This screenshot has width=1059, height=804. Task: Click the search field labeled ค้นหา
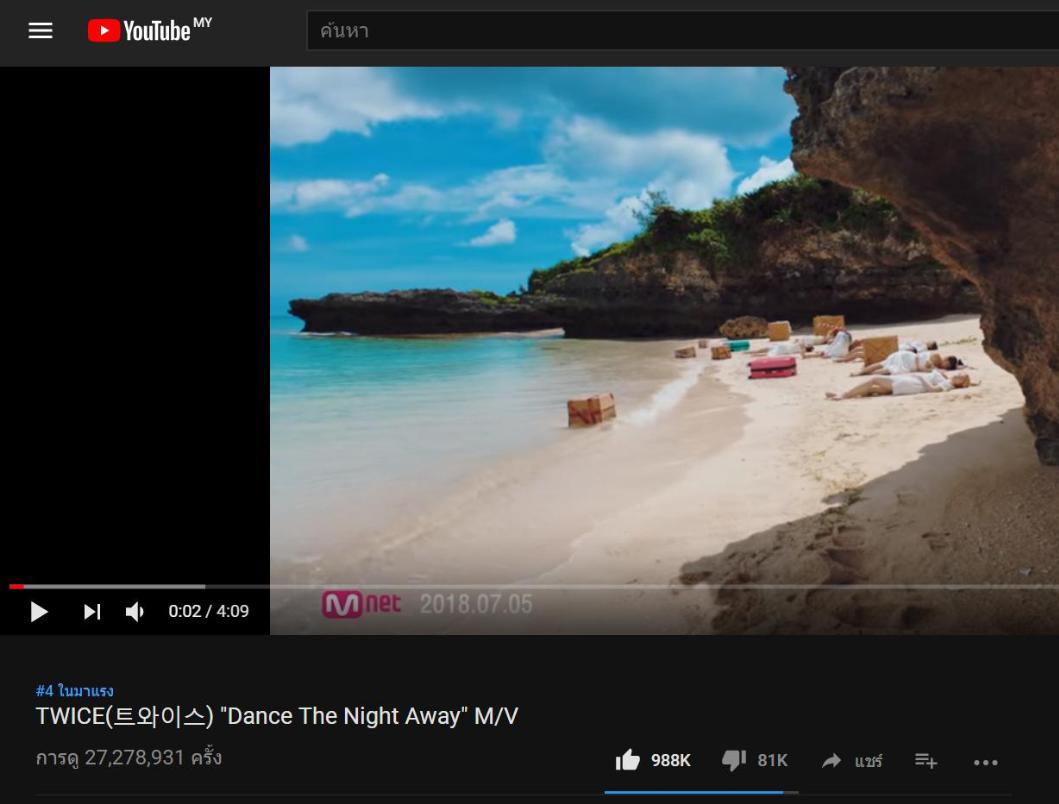(x=683, y=30)
